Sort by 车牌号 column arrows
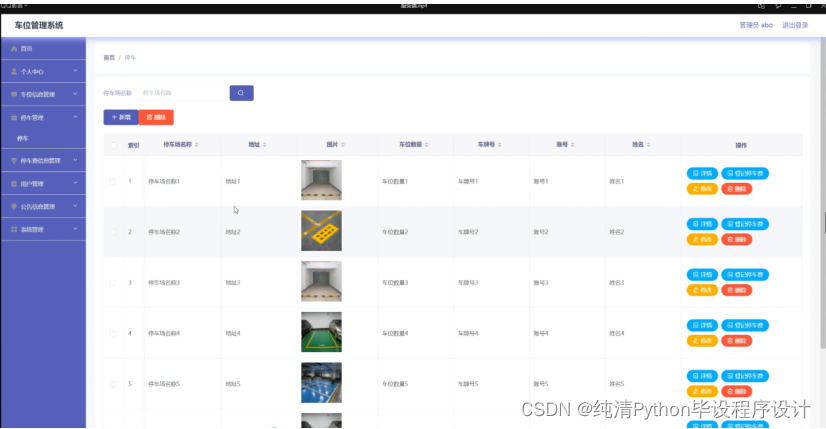The width and height of the screenshot is (826, 429). (499, 144)
